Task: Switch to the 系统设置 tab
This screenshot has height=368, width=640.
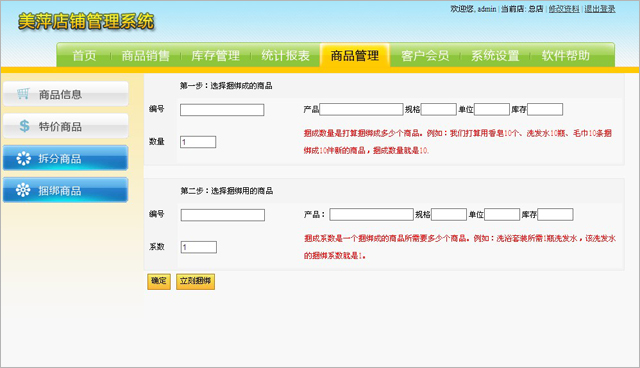Action: pos(495,55)
